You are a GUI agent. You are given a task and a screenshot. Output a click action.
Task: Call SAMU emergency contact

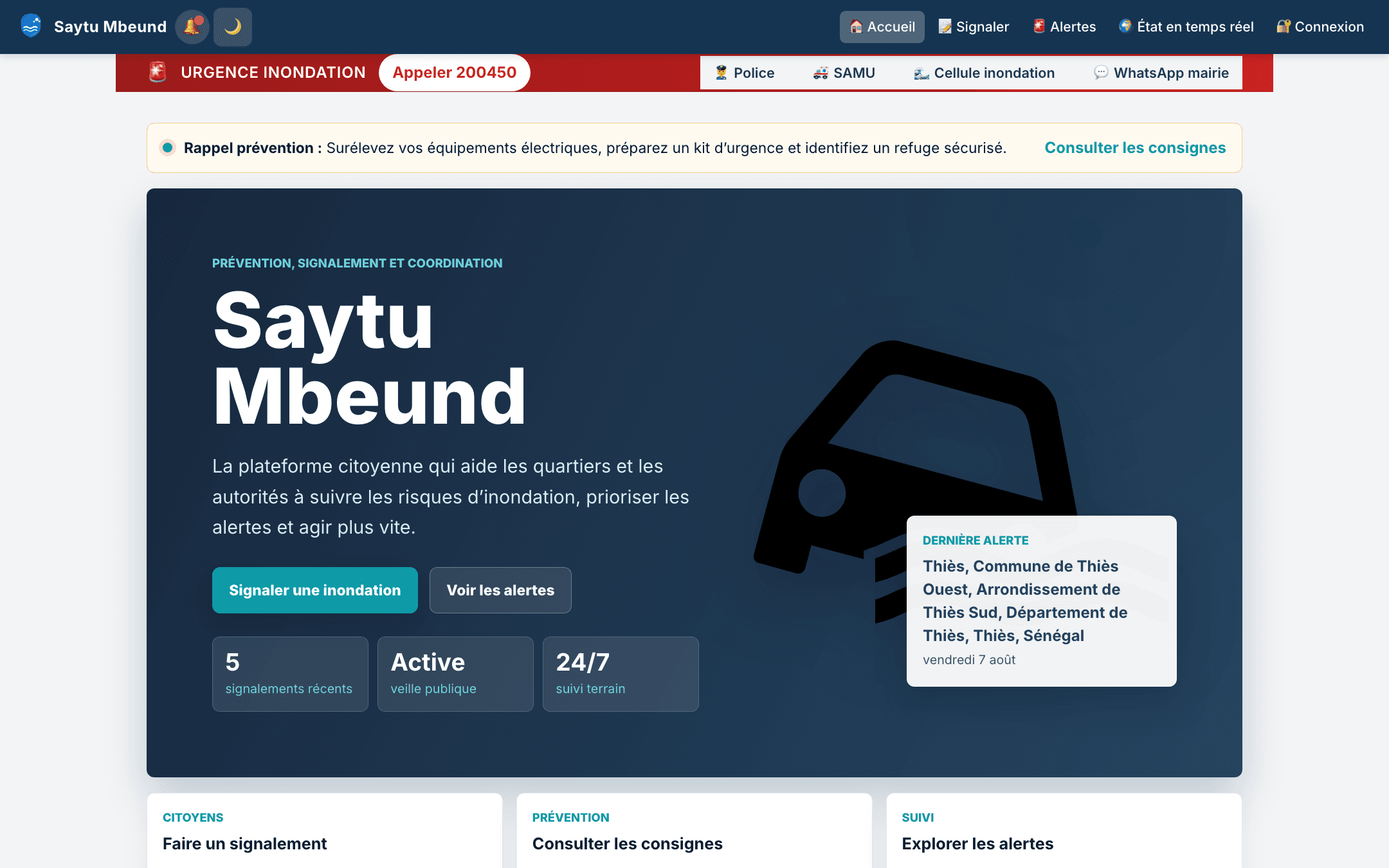pyautogui.click(x=844, y=73)
